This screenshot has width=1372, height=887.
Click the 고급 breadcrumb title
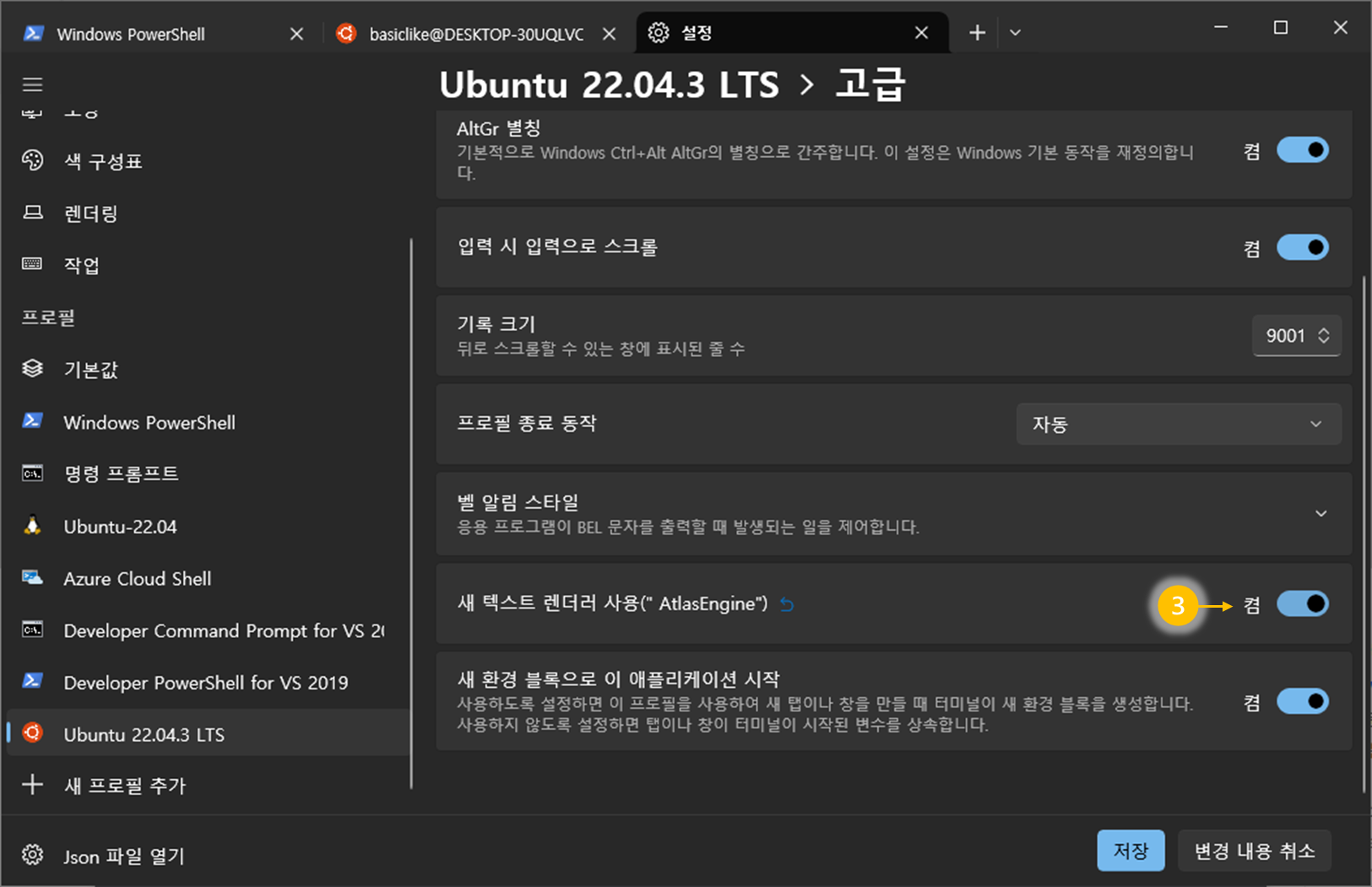[870, 84]
